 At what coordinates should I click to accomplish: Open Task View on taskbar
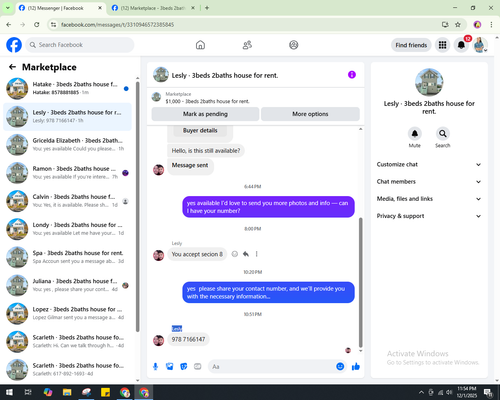(x=28, y=392)
